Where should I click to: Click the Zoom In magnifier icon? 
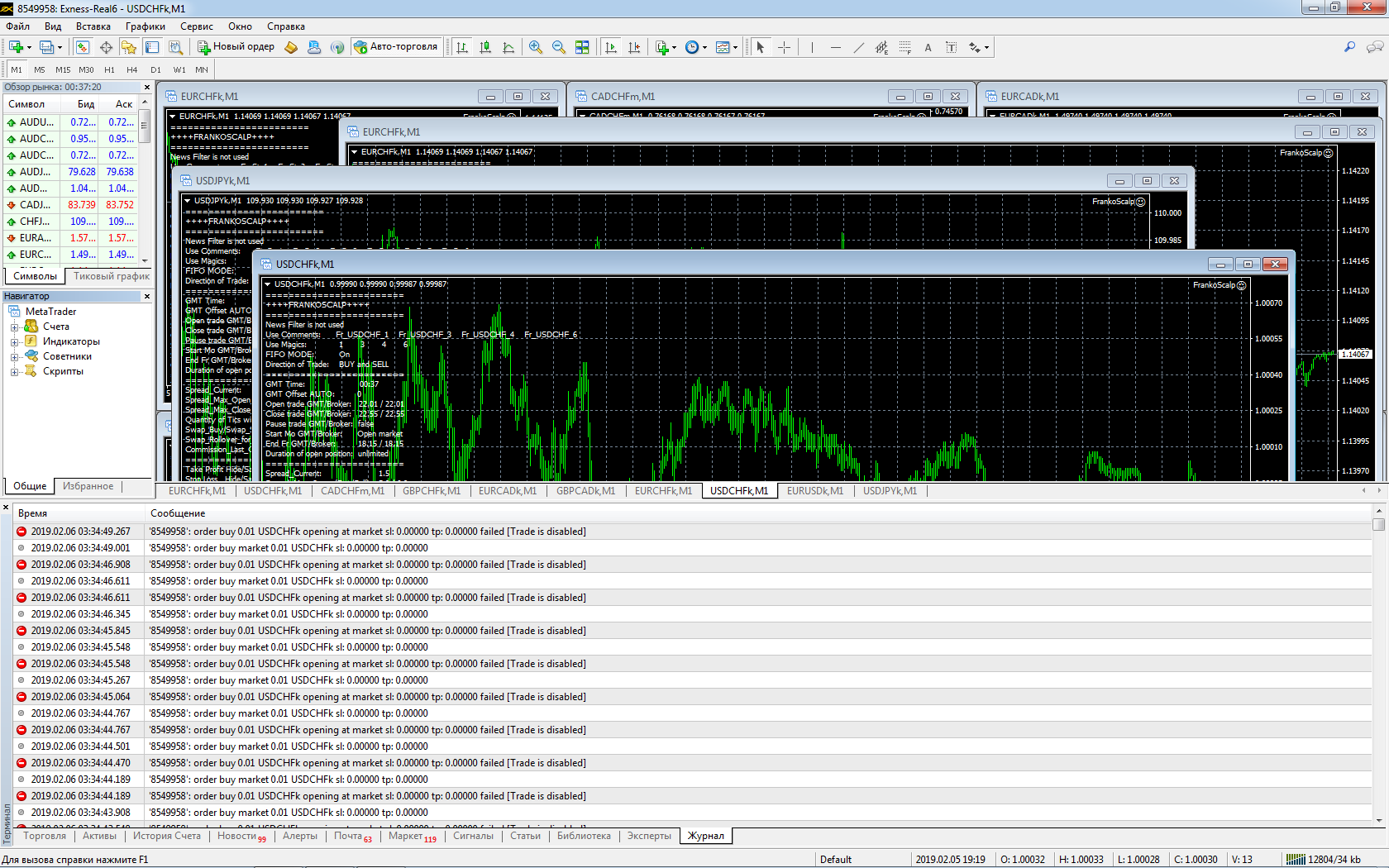(536, 47)
